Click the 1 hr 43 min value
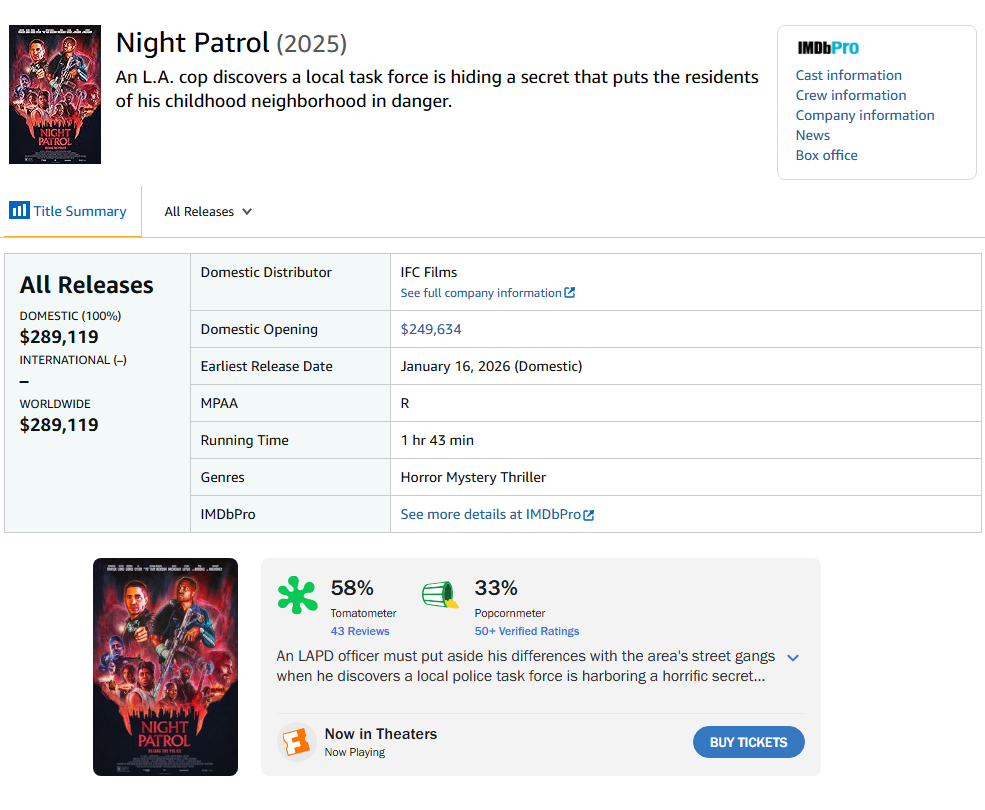The width and height of the screenshot is (985, 810). [x=437, y=441]
